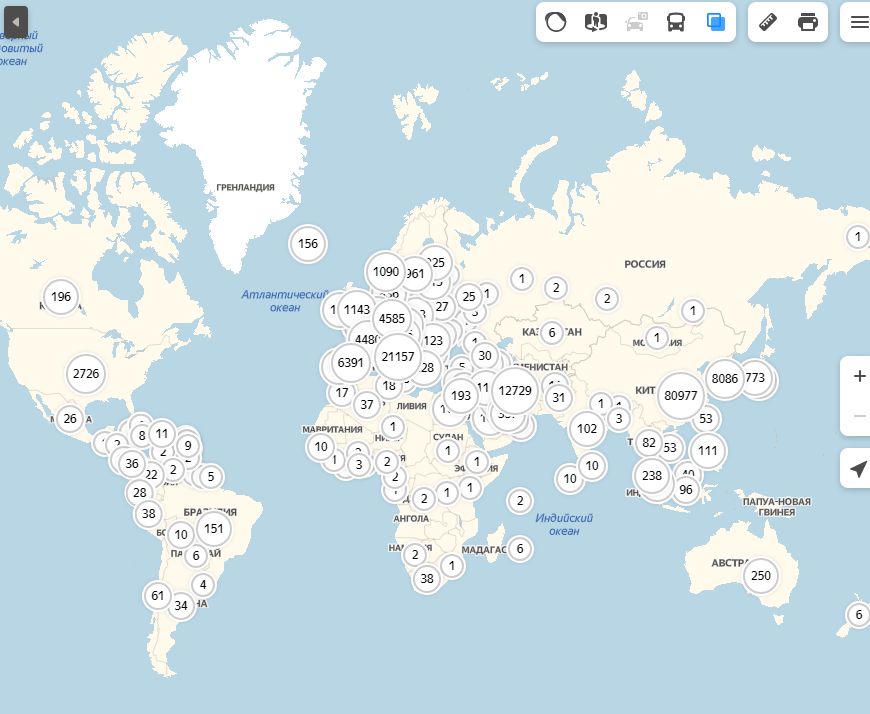Click the parking layer car icon
Viewport: 870px width, 714px height.
[637, 22]
